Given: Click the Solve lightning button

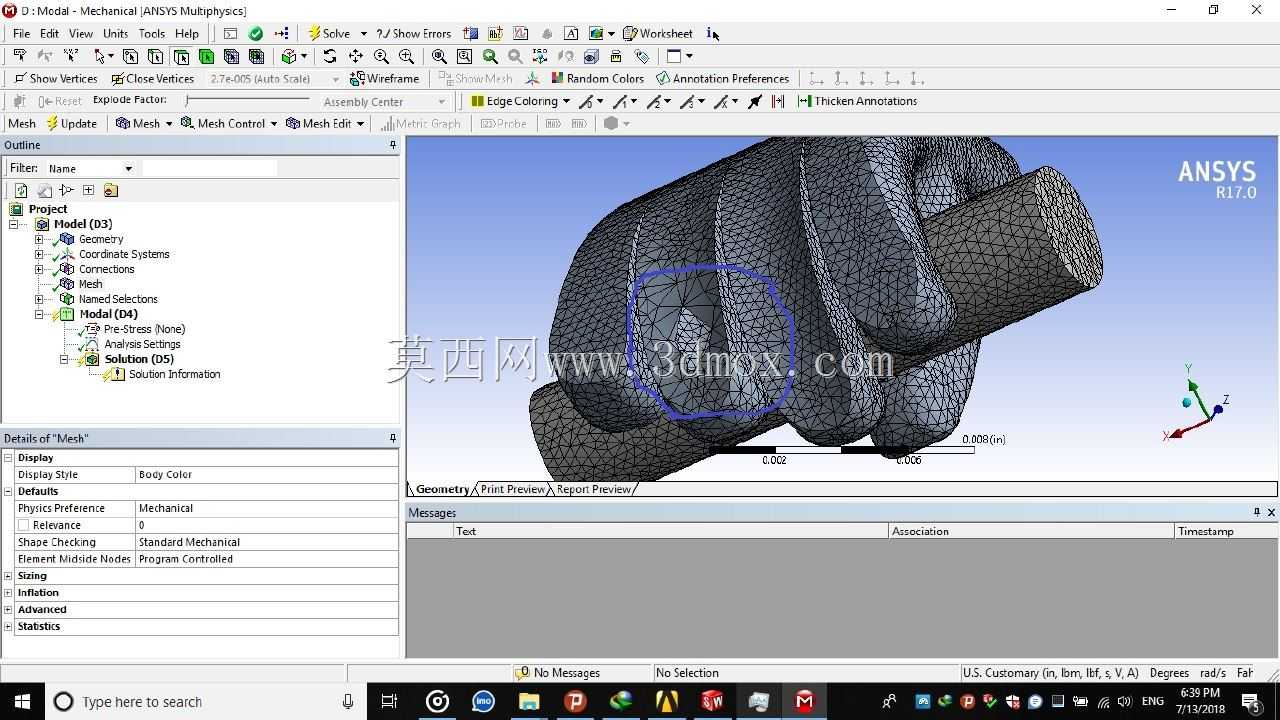Looking at the screenshot, I should (x=329, y=33).
